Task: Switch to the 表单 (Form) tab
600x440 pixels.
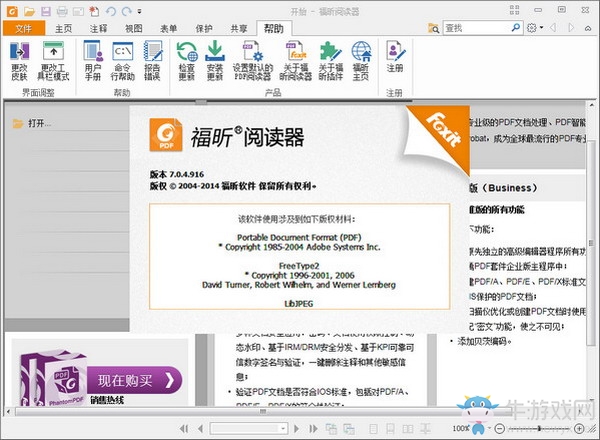Action: click(169, 28)
